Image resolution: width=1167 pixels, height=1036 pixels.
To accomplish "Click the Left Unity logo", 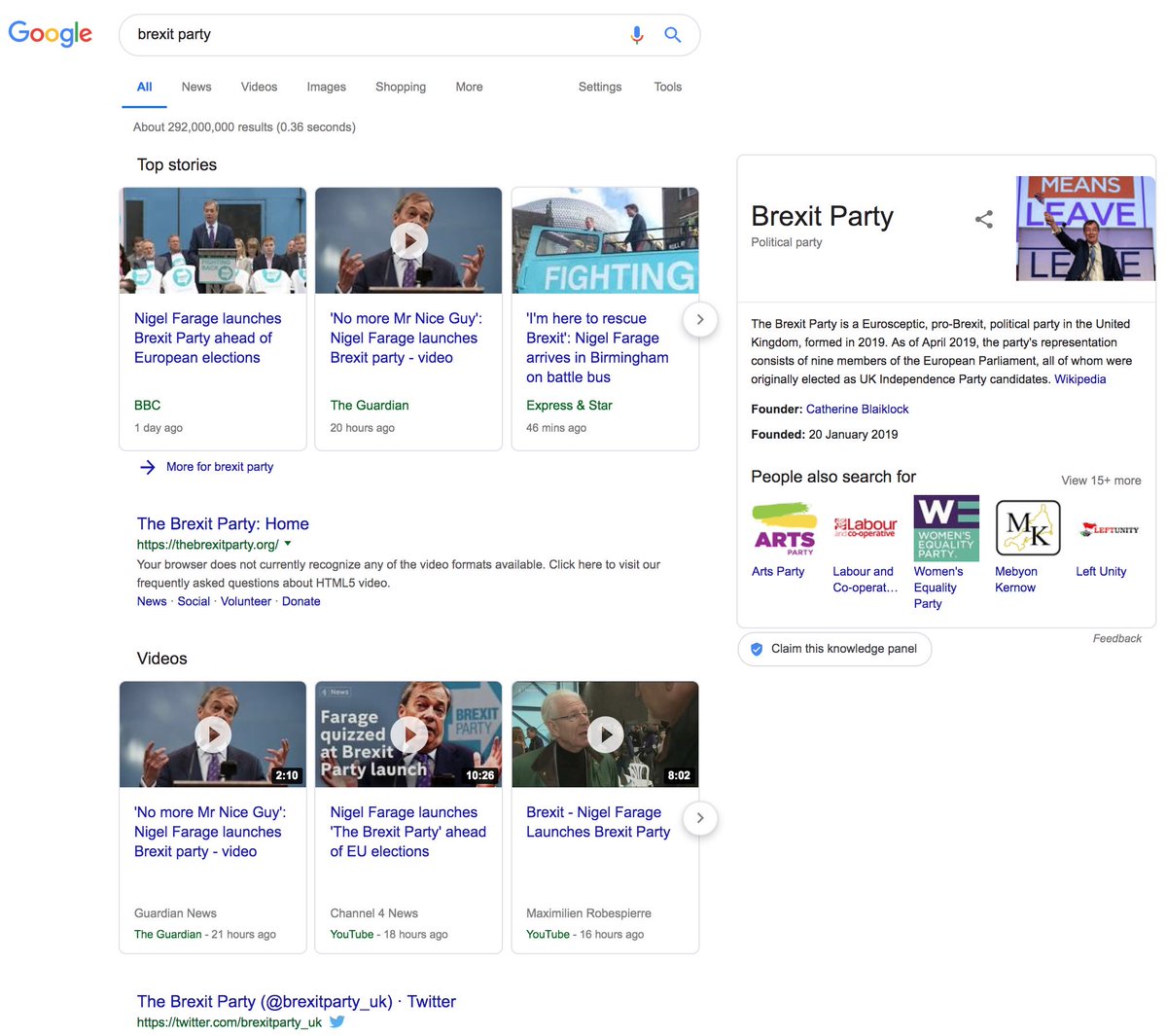I will coord(1109,528).
